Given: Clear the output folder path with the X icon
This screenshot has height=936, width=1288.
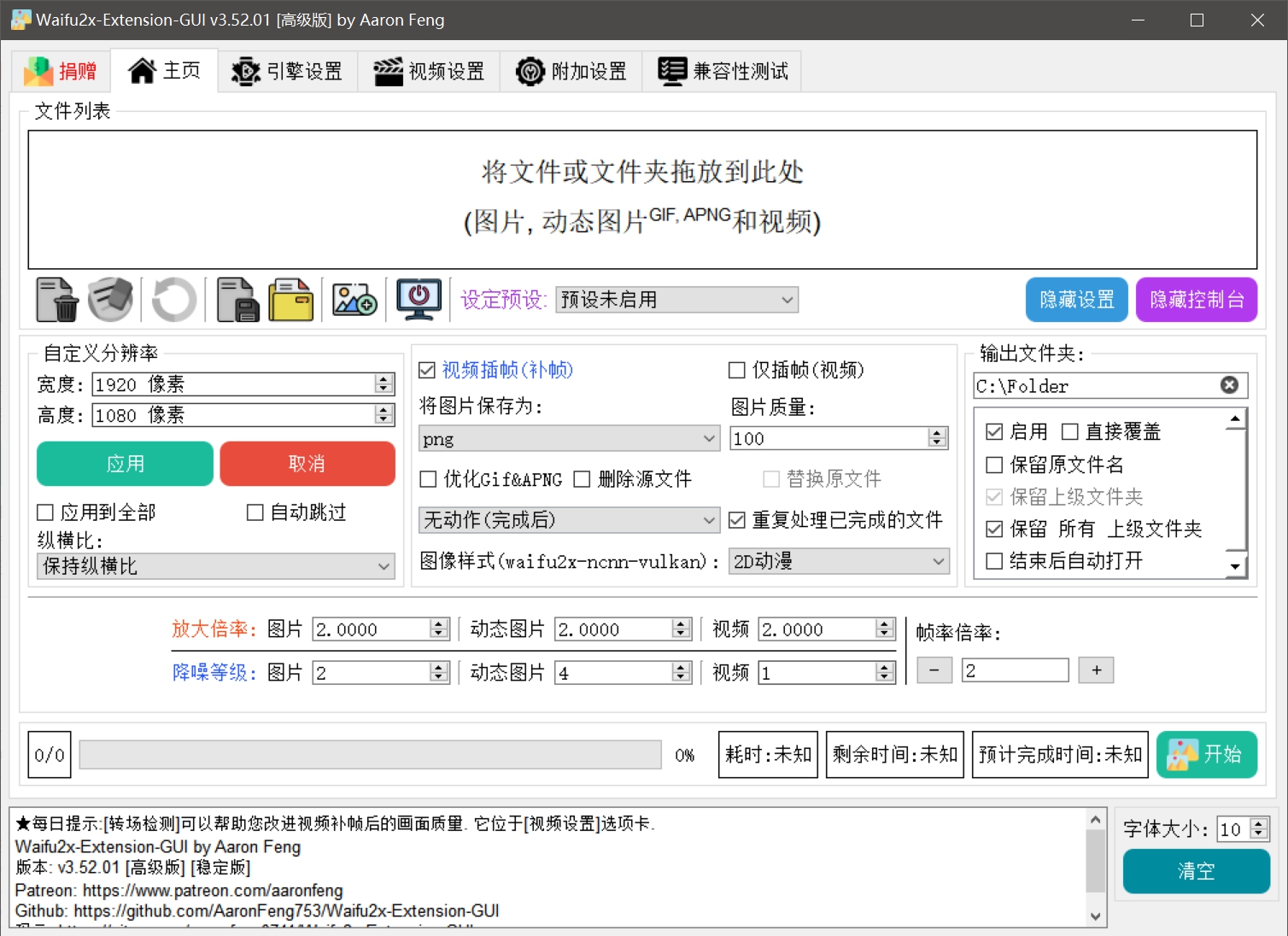Looking at the screenshot, I should 1229,385.
